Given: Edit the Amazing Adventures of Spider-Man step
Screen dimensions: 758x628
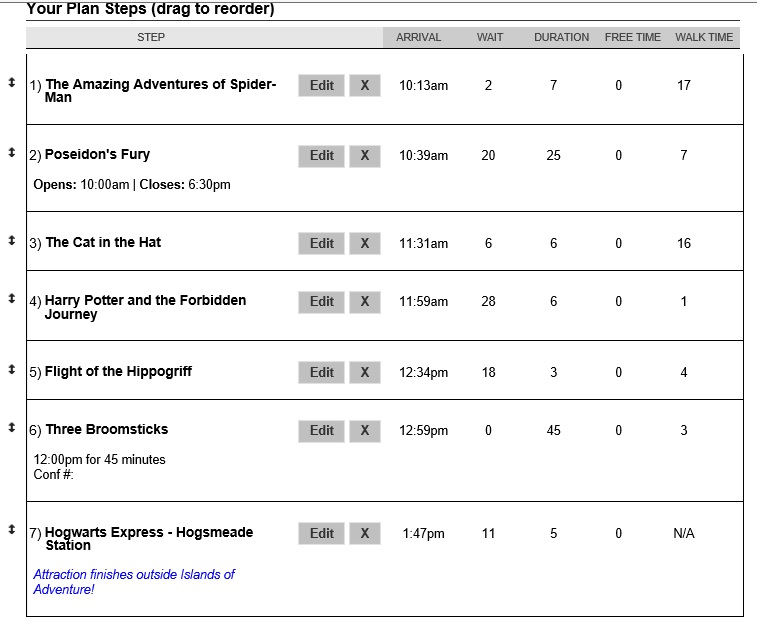Looking at the screenshot, I should point(321,86).
